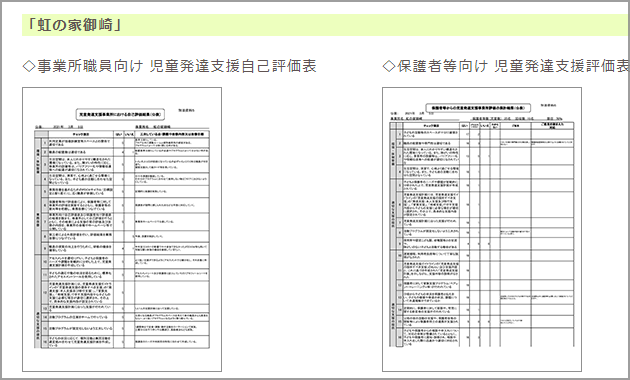The width and height of the screenshot is (630, 380).
Task: Click the left category column of right table
Action: 393,238
